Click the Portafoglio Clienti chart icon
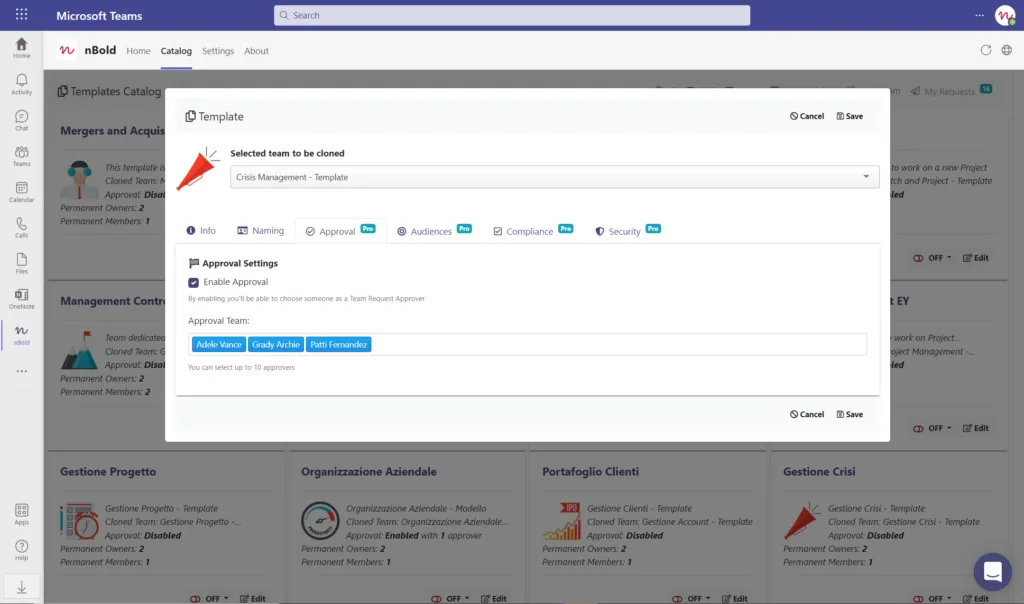 tap(561, 520)
